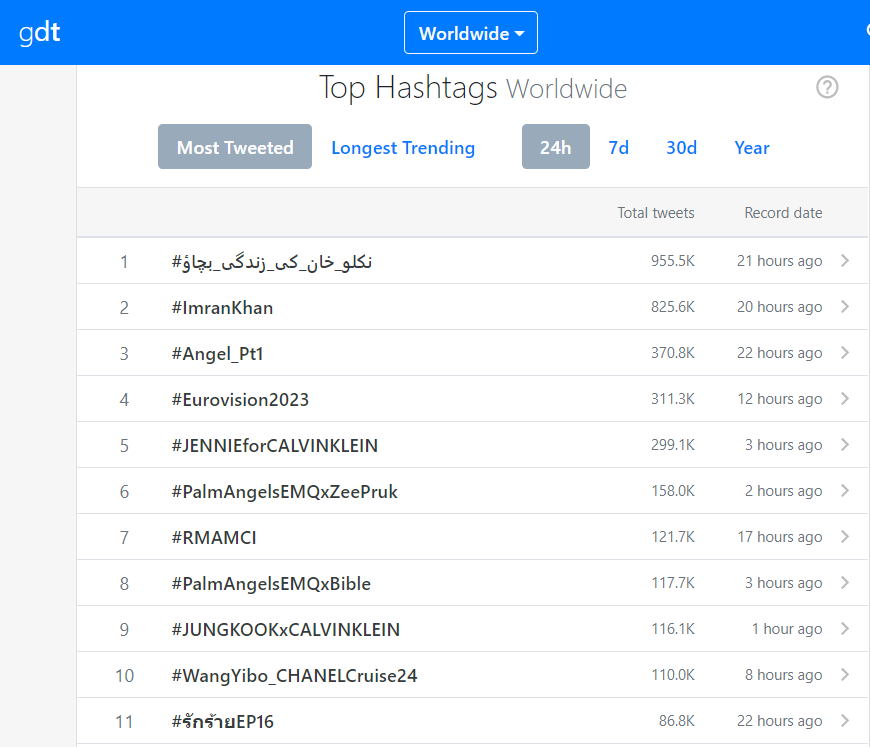The width and height of the screenshot is (870, 747).
Task: Click the Record date column header
Action: [x=783, y=213]
